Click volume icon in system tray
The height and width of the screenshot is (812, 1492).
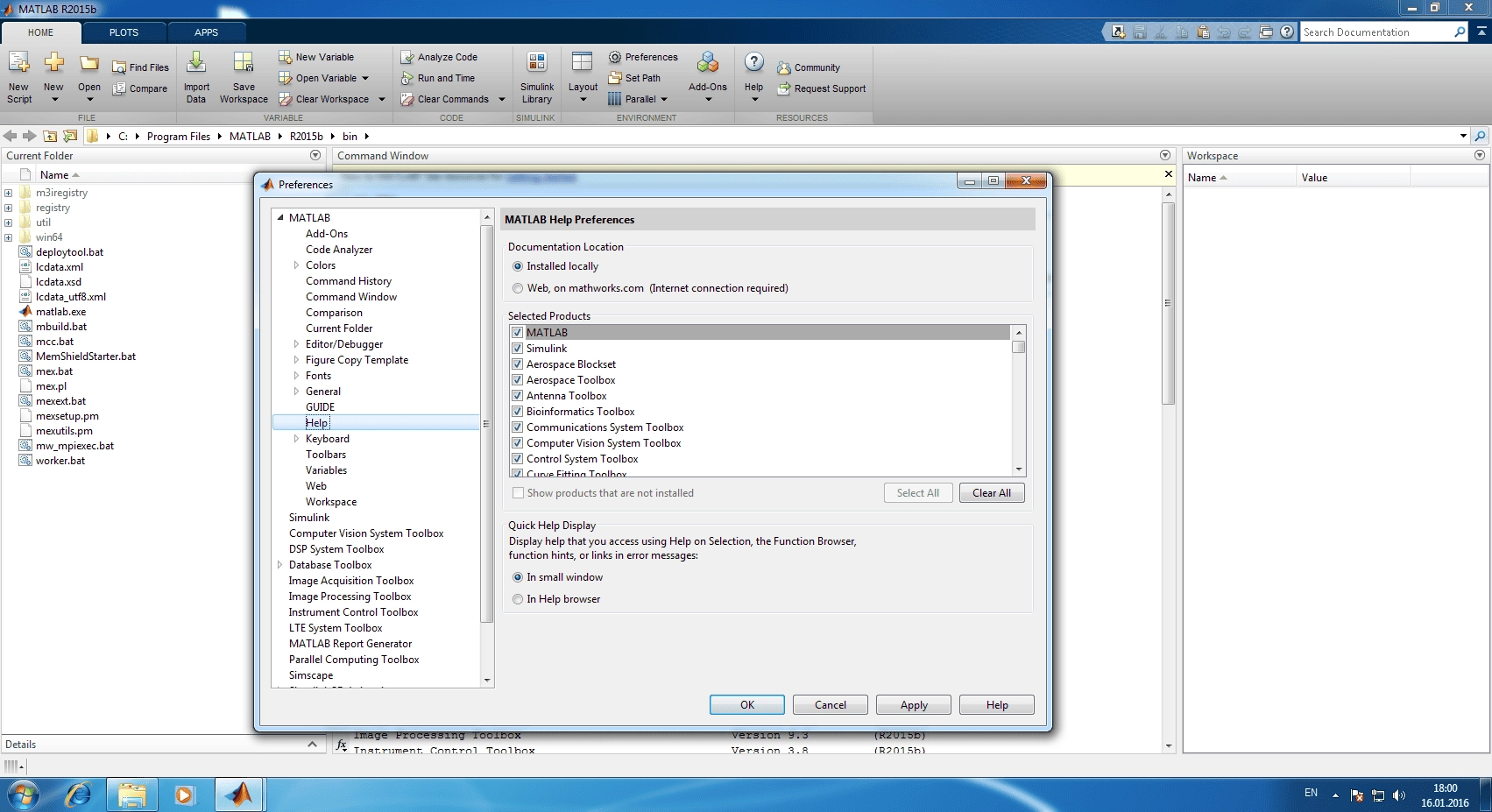coord(1398,795)
